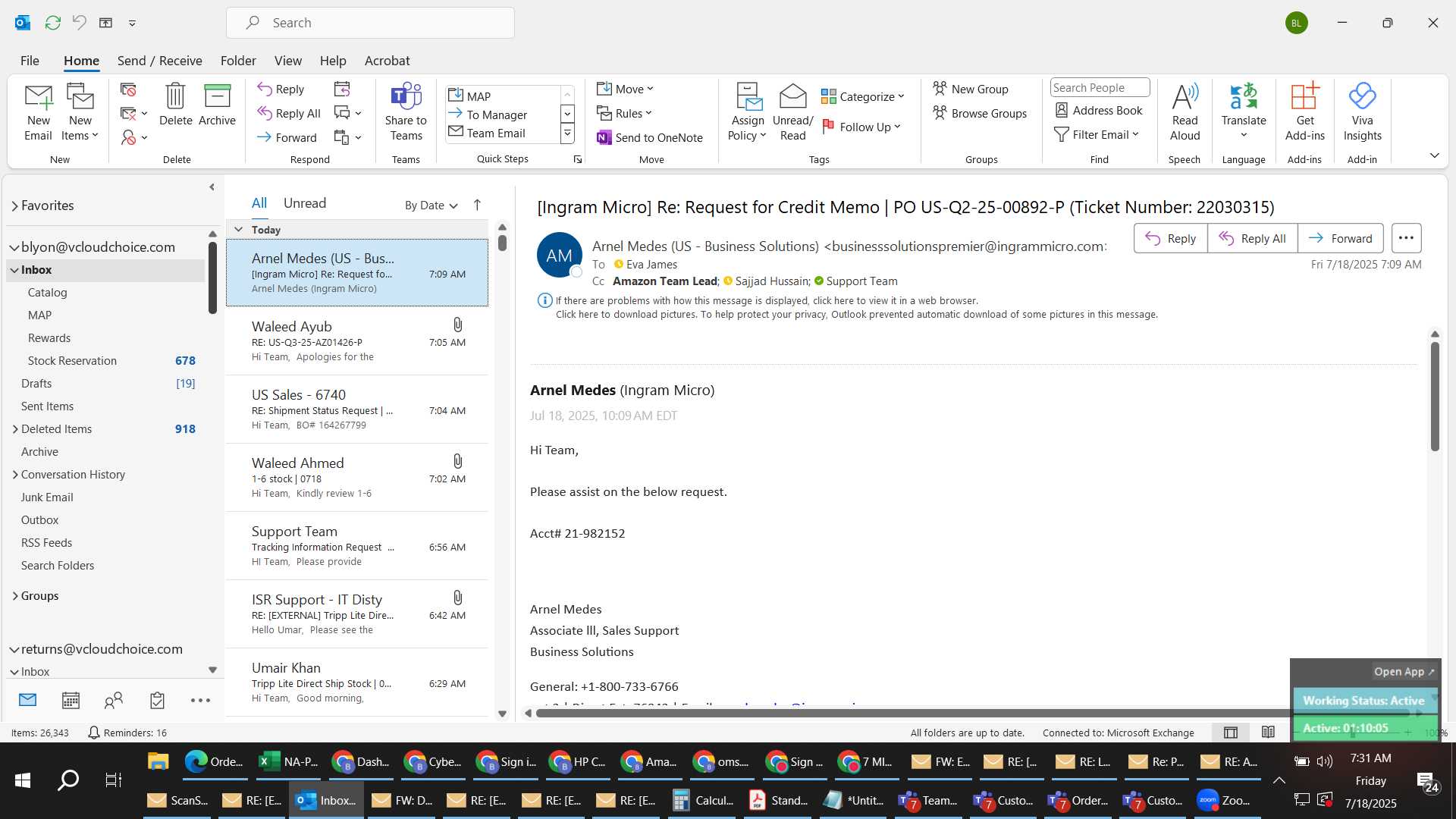Click the Send/Receive sync icon in title bar

point(52,23)
